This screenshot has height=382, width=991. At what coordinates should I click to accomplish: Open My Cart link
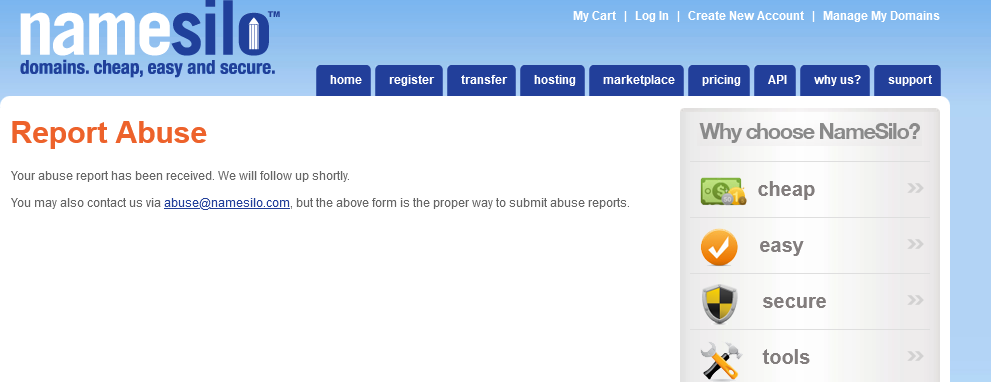pos(594,16)
